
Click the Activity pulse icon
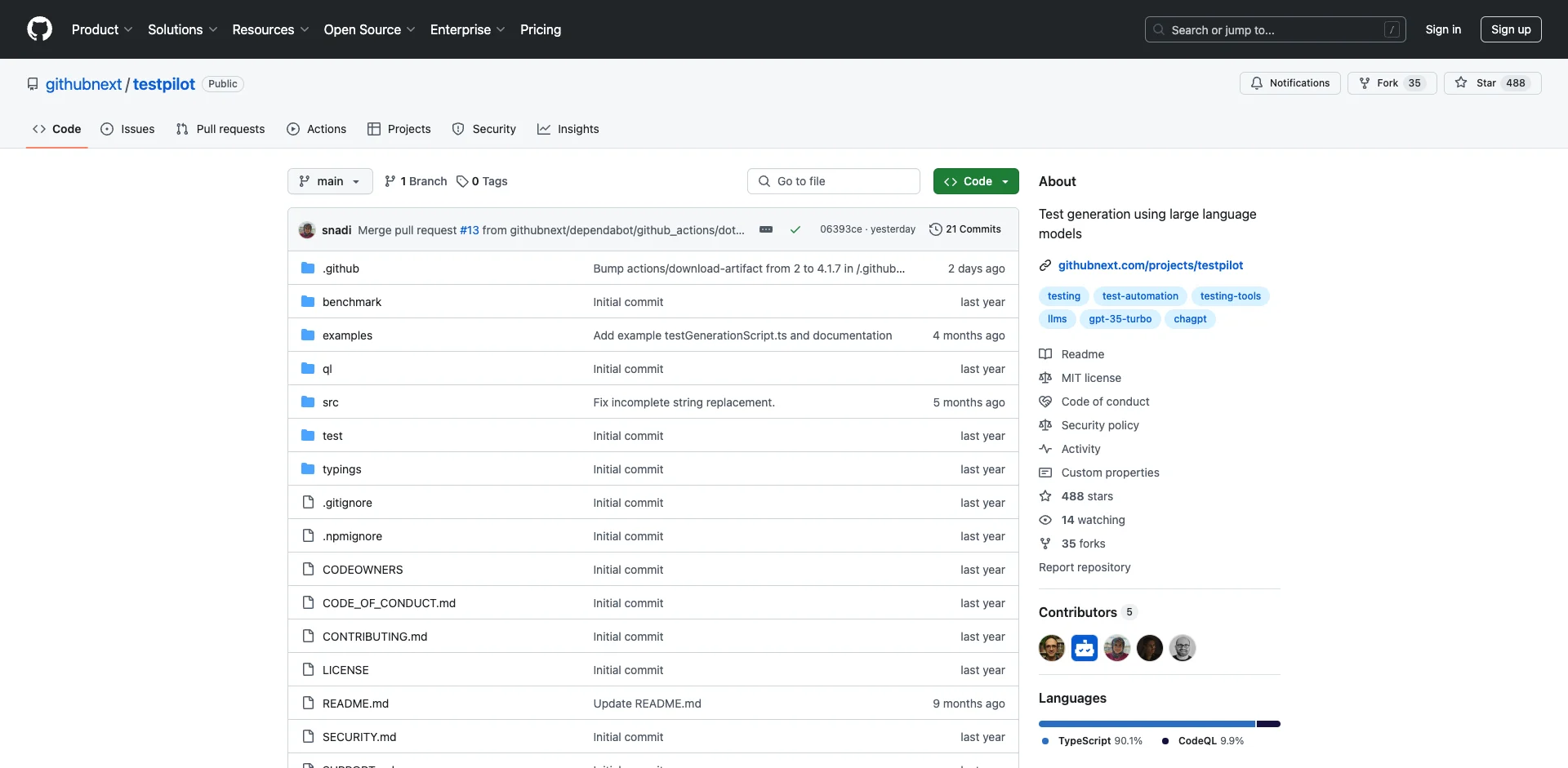click(x=1045, y=449)
